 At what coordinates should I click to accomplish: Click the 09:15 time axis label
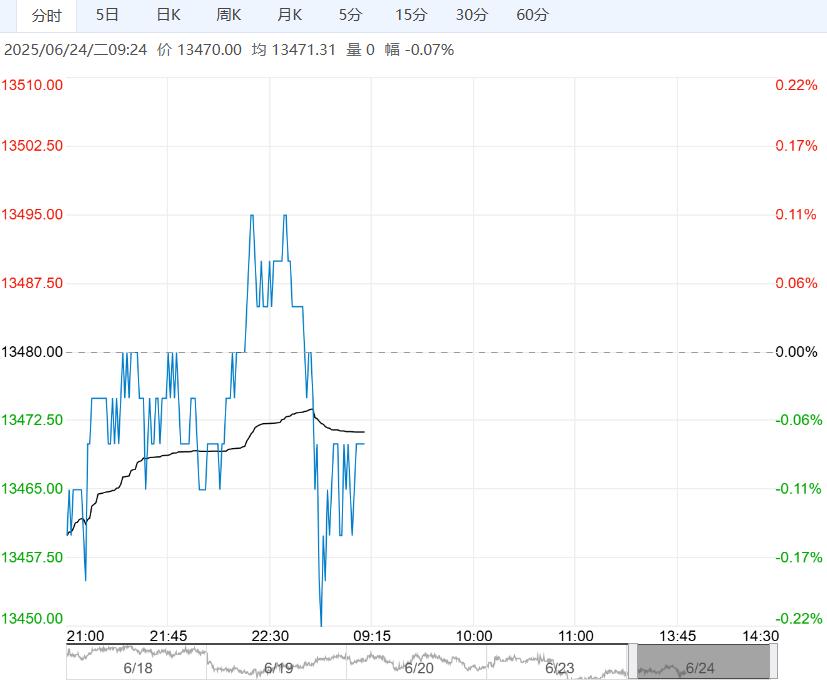pyautogui.click(x=372, y=636)
